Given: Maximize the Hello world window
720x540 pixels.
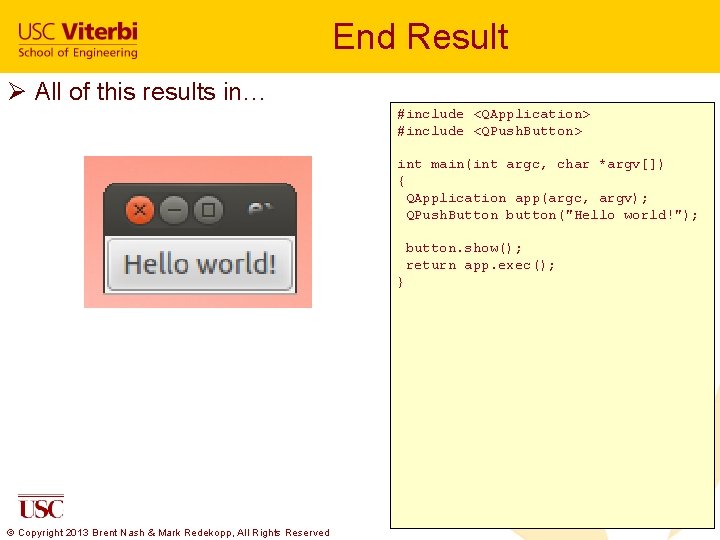Looking at the screenshot, I should coord(208,210).
